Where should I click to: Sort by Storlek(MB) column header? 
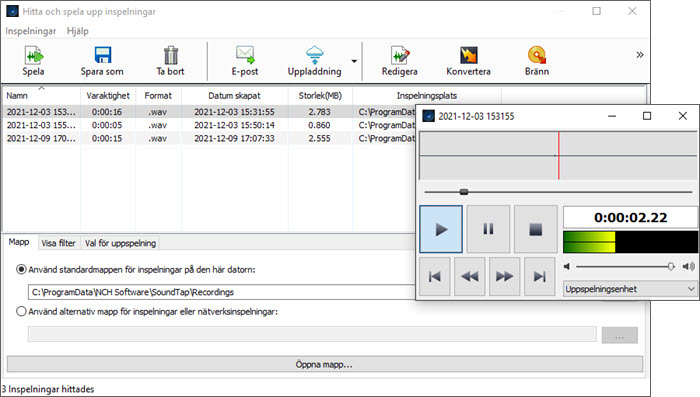click(320, 96)
